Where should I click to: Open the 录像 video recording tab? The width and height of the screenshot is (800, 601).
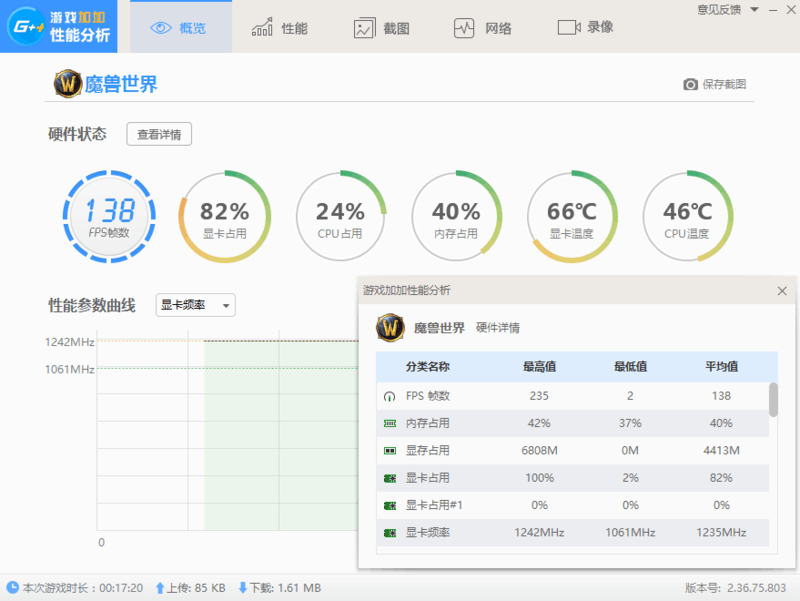(x=586, y=27)
